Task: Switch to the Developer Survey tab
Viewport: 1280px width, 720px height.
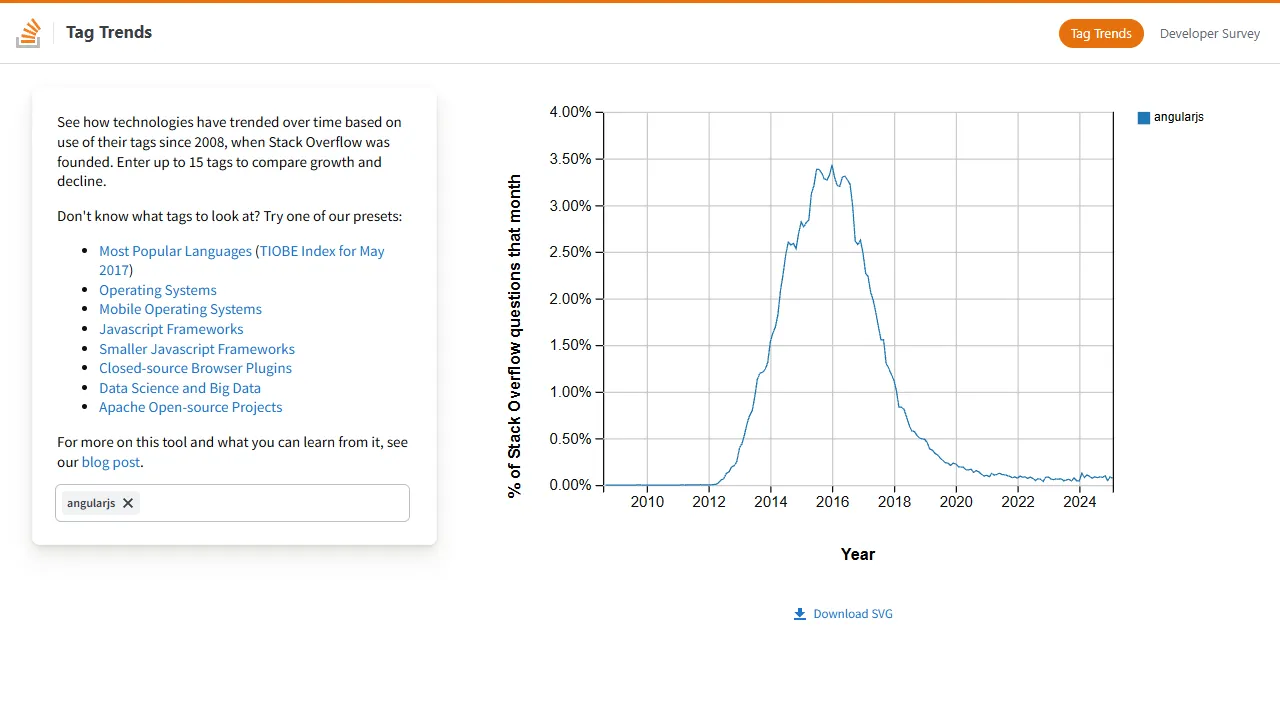Action: point(1210,33)
